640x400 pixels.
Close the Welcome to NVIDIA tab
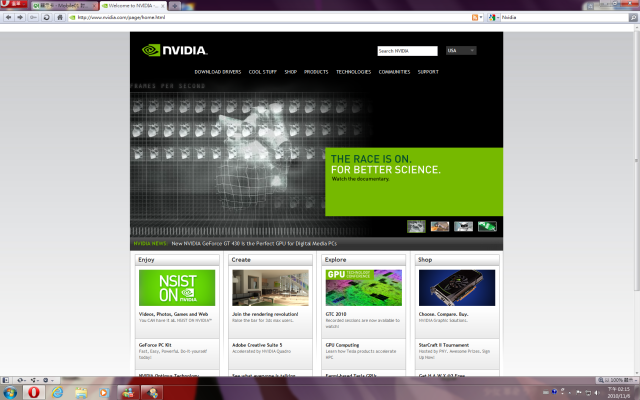click(x=162, y=6)
